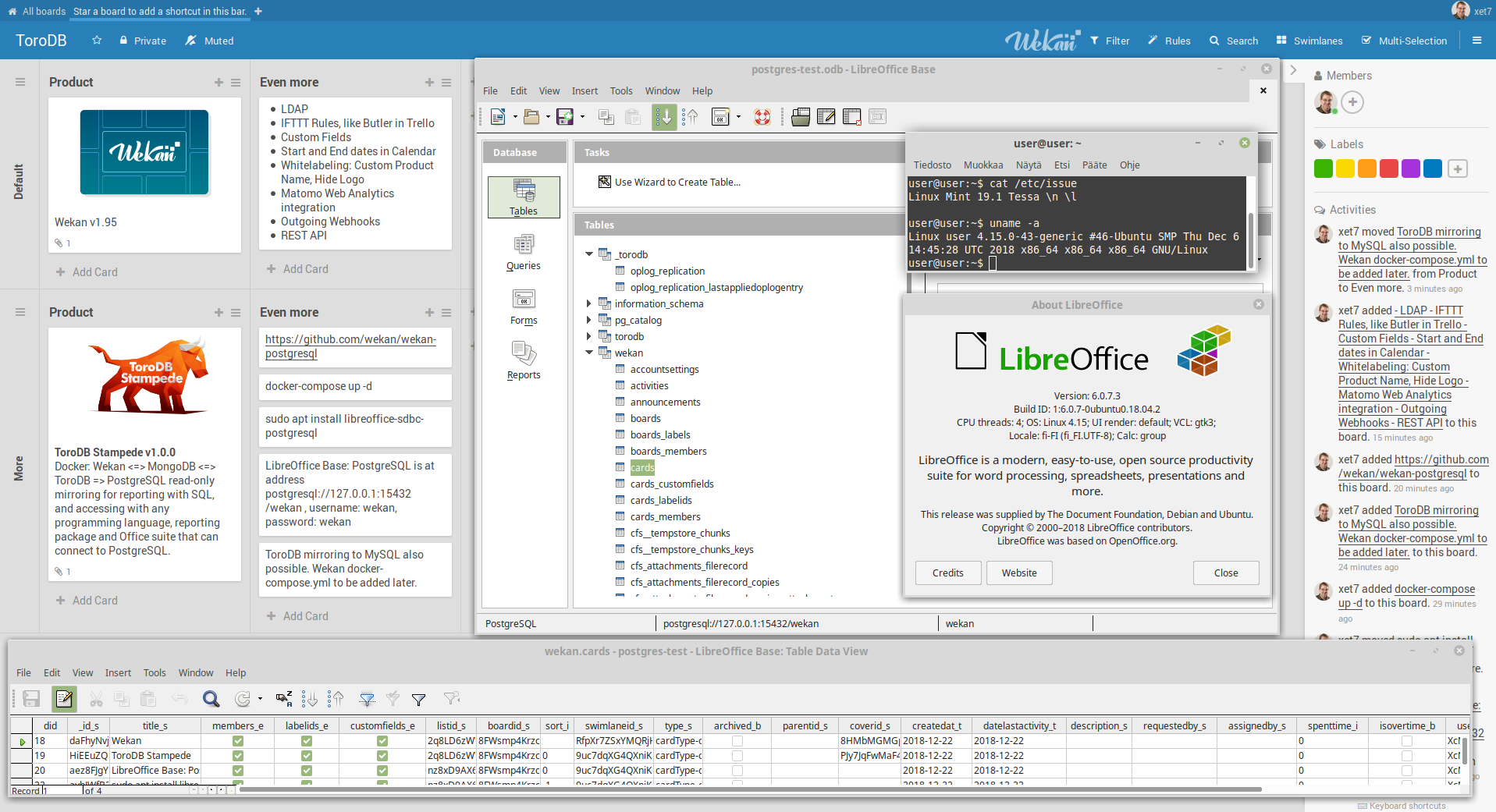Click the Open Database Object icon
1496x812 pixels.
tap(800, 117)
